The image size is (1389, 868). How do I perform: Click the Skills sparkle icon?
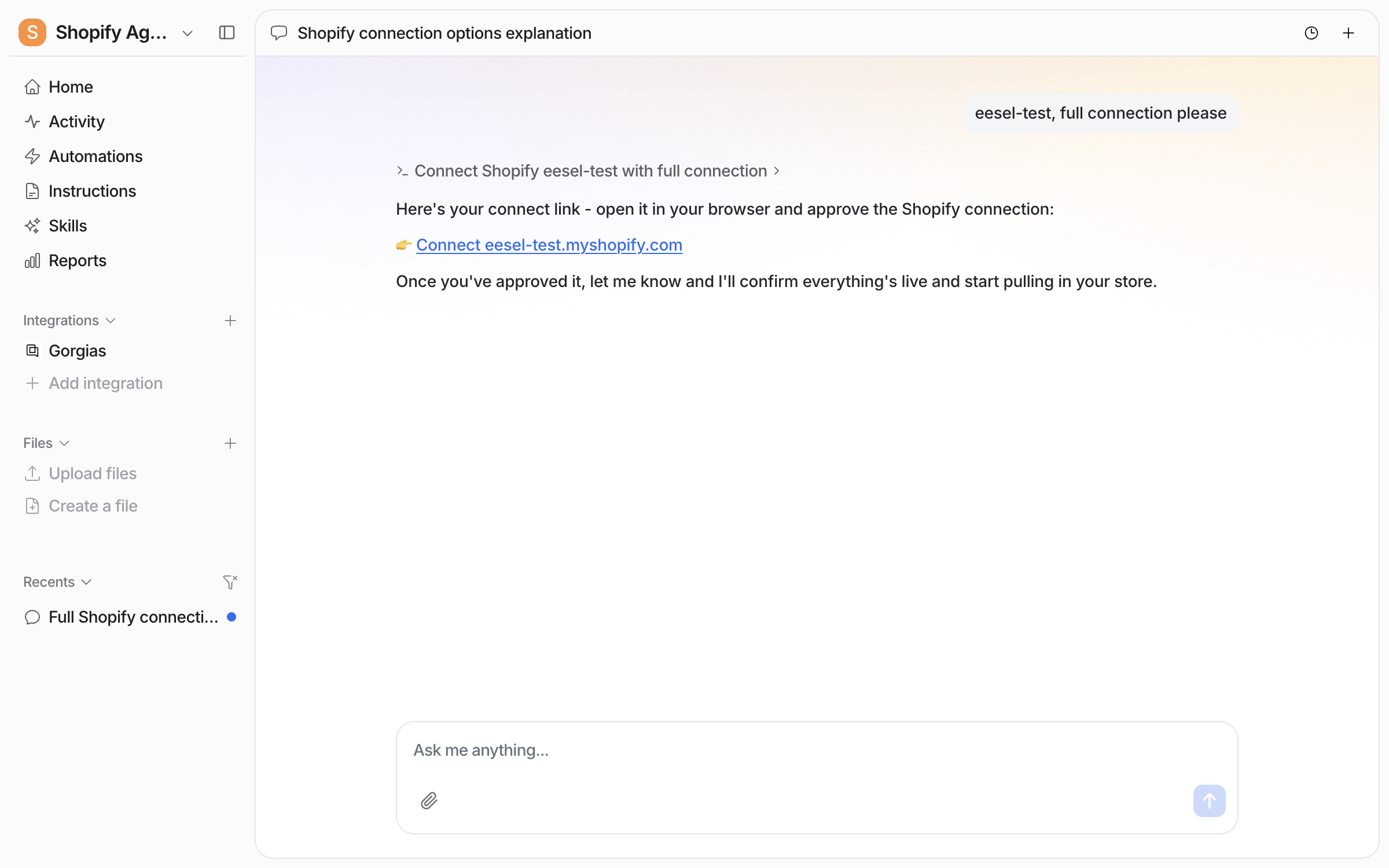(x=32, y=226)
